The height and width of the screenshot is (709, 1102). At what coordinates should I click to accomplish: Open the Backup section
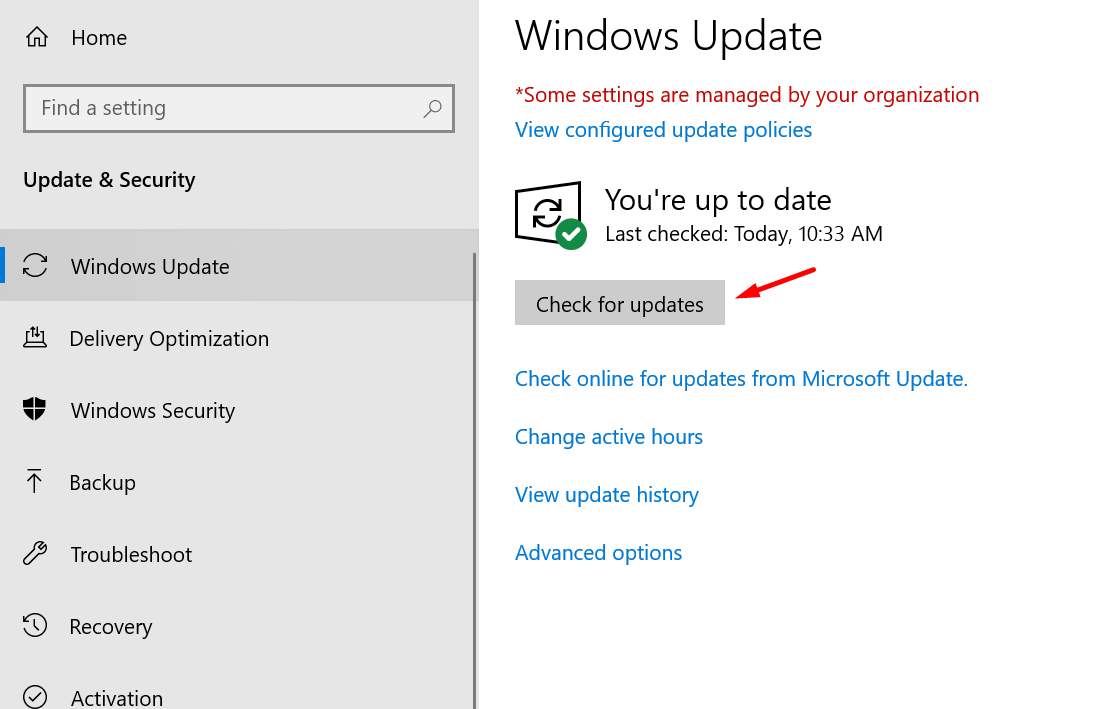(238, 482)
